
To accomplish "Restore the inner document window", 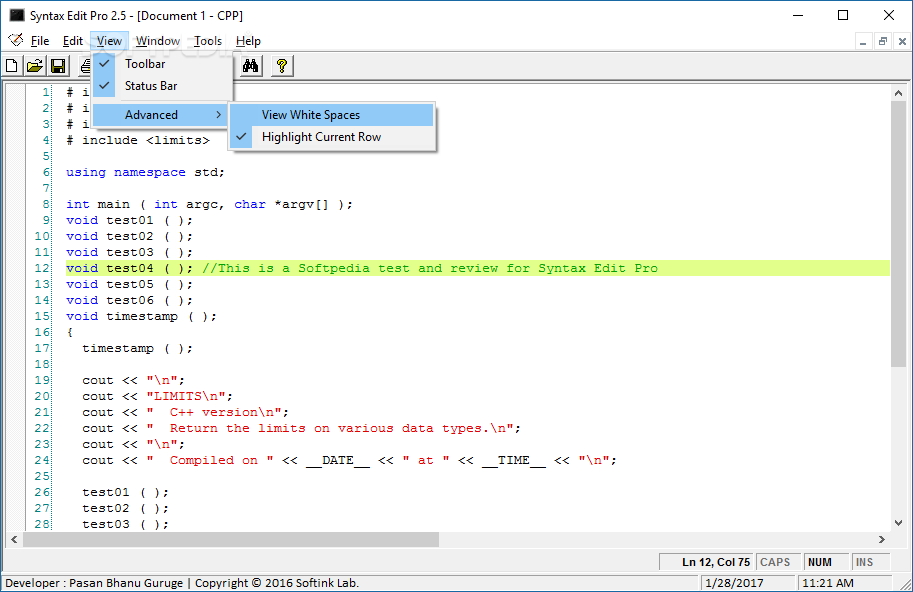I will click(883, 41).
